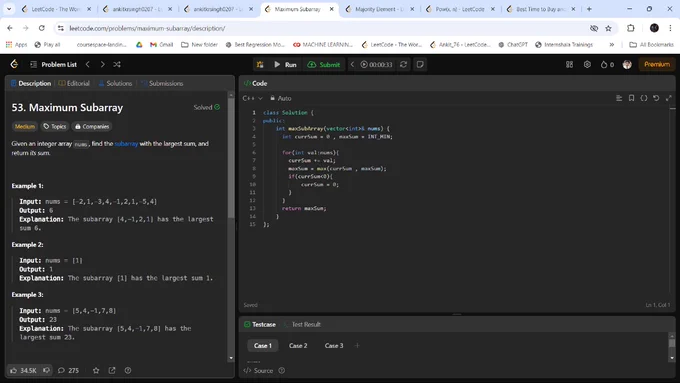This screenshot has height=383, width=680.
Task: Click the Medium difficulty tag
Action: [25, 127]
